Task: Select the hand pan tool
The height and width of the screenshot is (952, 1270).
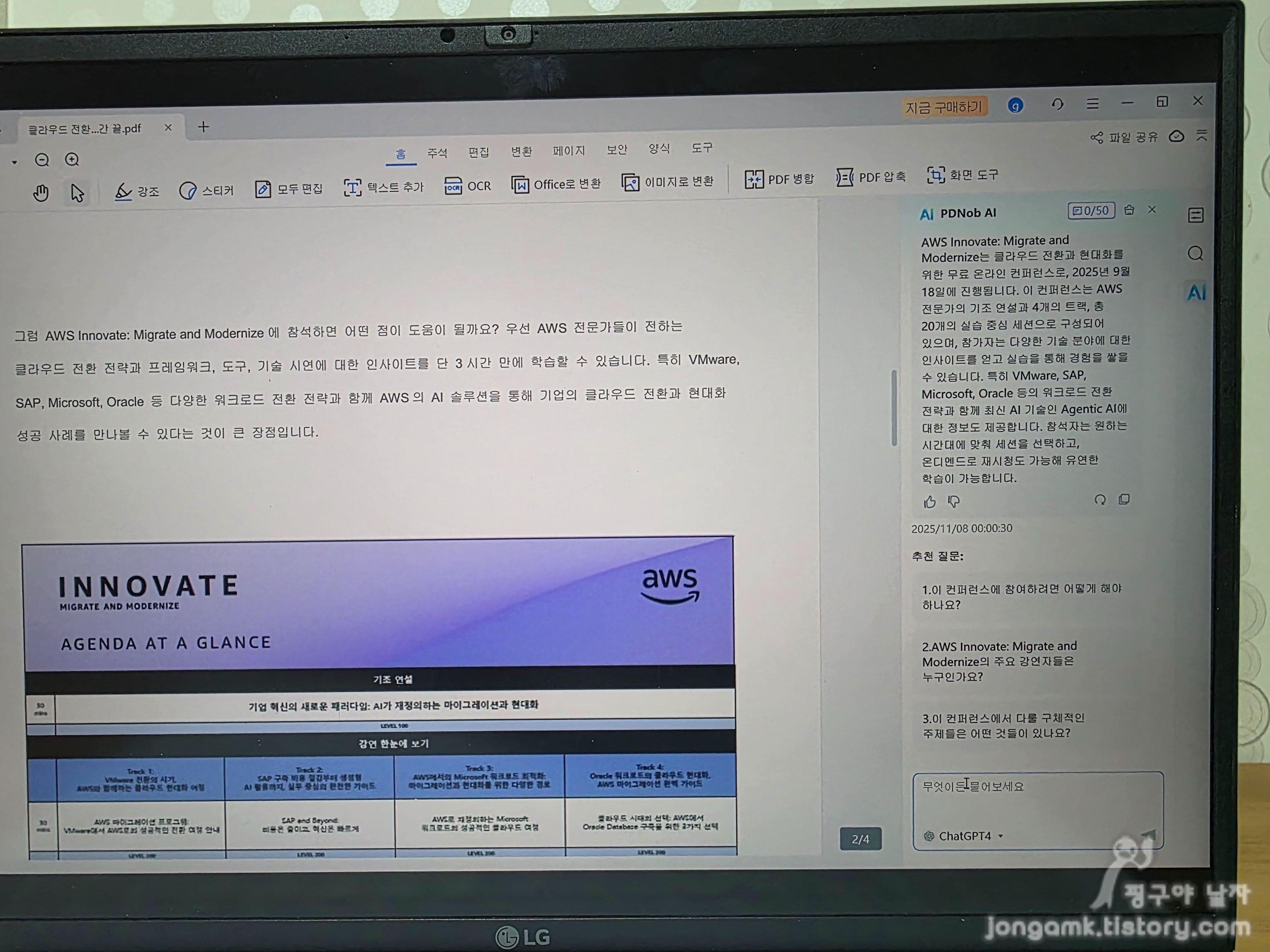Action: coord(41,193)
